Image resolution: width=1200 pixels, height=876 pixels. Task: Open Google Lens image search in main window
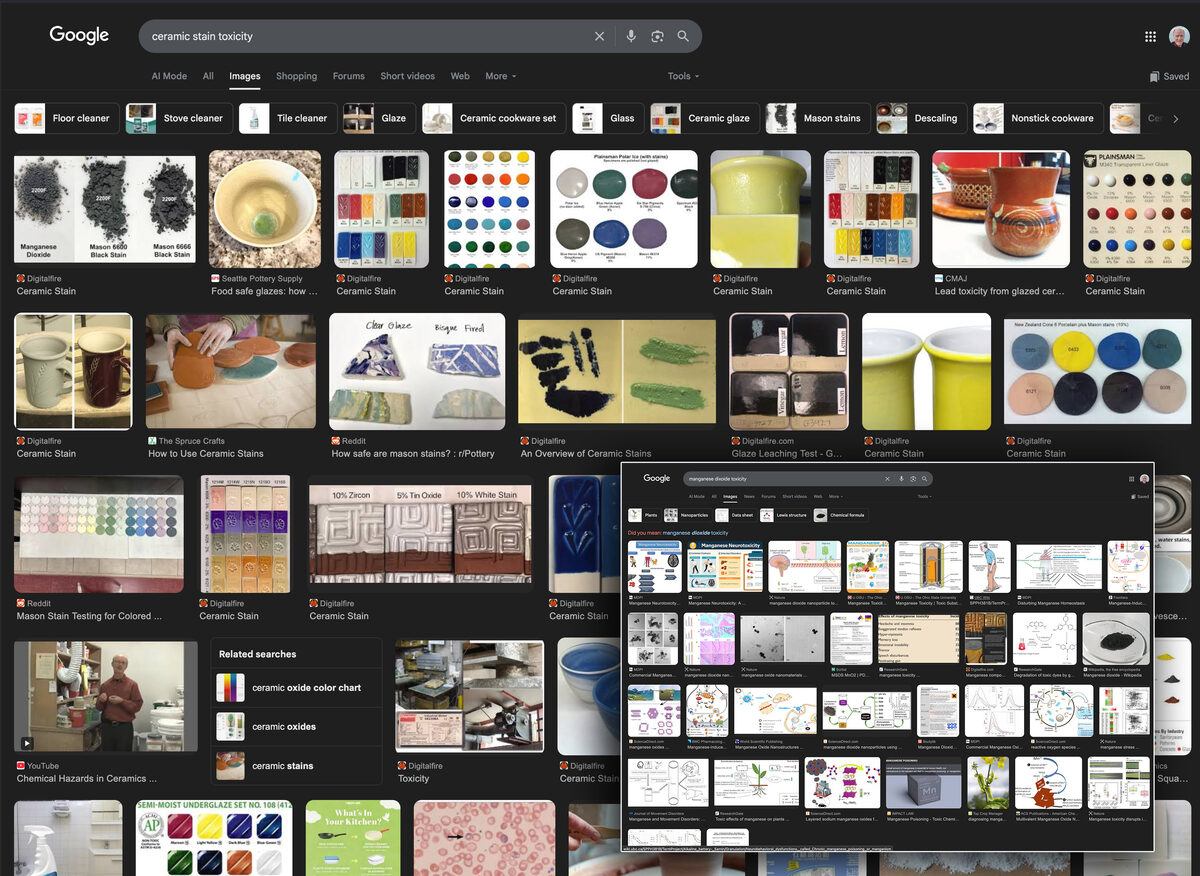(x=657, y=36)
